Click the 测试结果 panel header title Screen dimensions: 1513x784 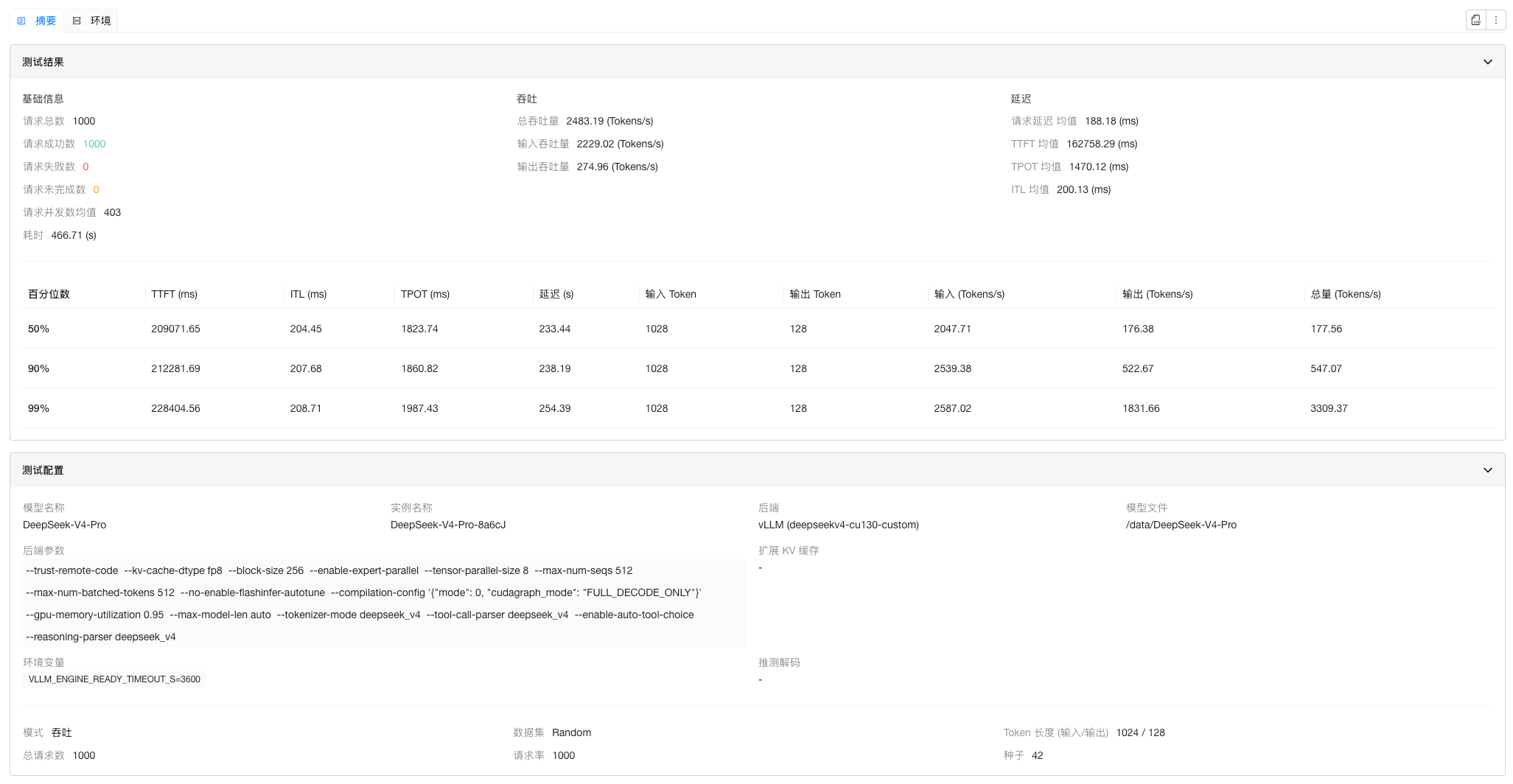click(43, 62)
